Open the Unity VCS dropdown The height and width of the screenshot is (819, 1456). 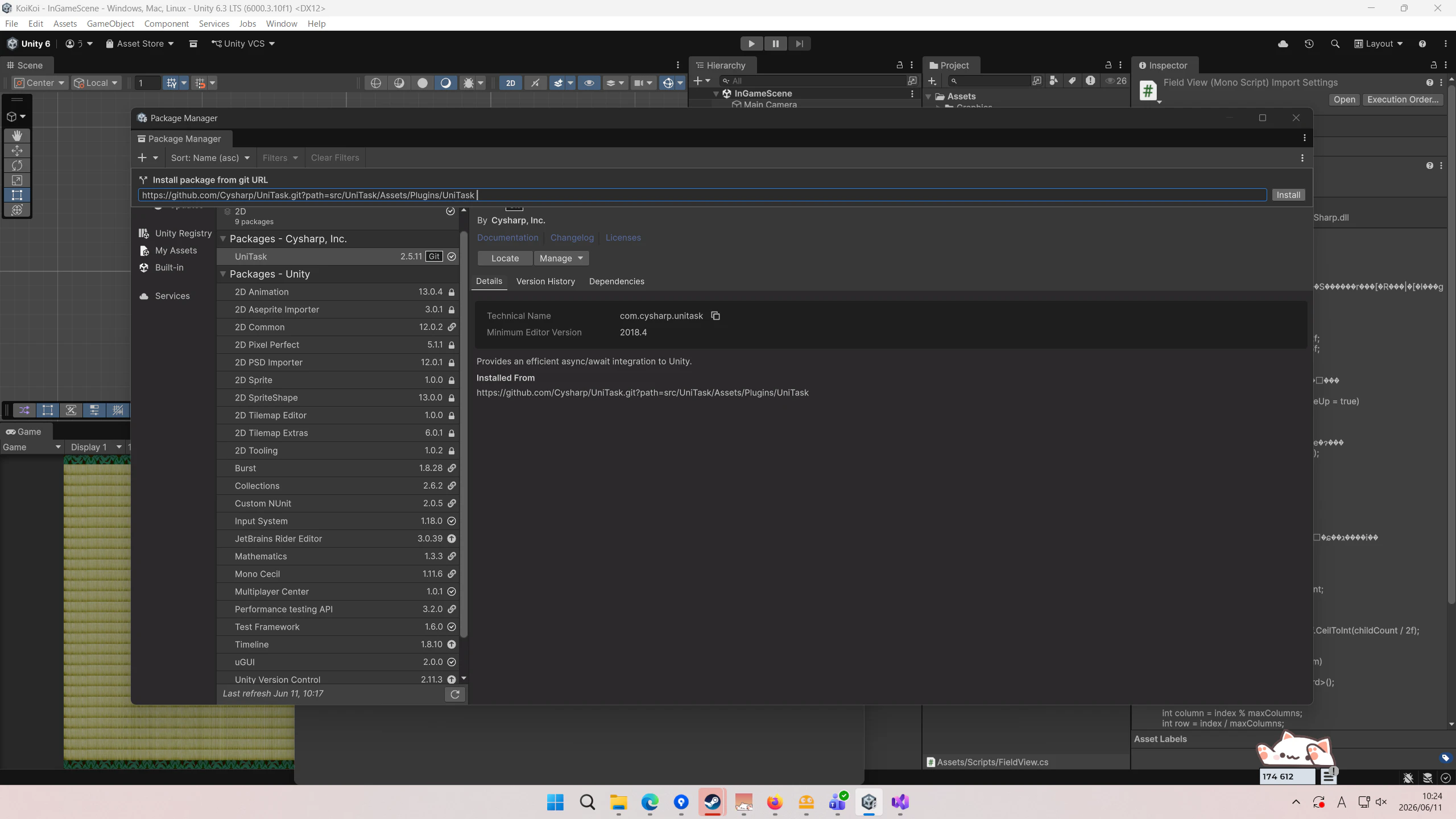(243, 44)
